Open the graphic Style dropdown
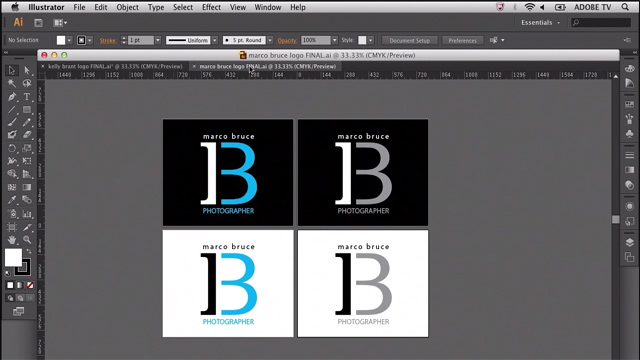The height and width of the screenshot is (360, 640). pos(370,40)
